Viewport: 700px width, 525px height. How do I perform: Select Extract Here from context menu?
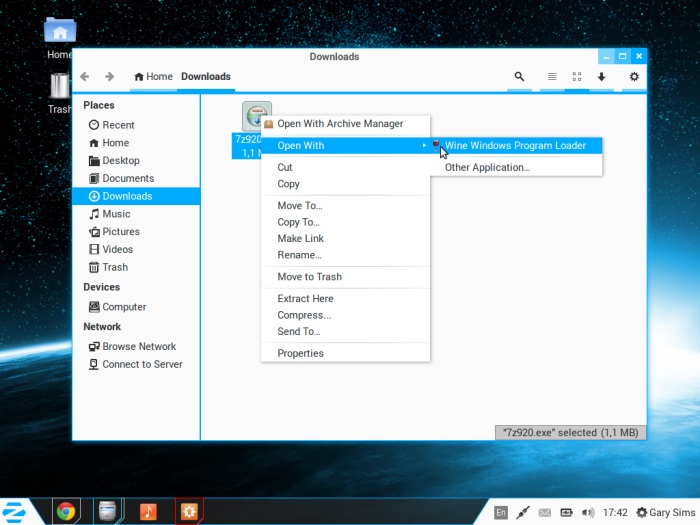coord(305,298)
